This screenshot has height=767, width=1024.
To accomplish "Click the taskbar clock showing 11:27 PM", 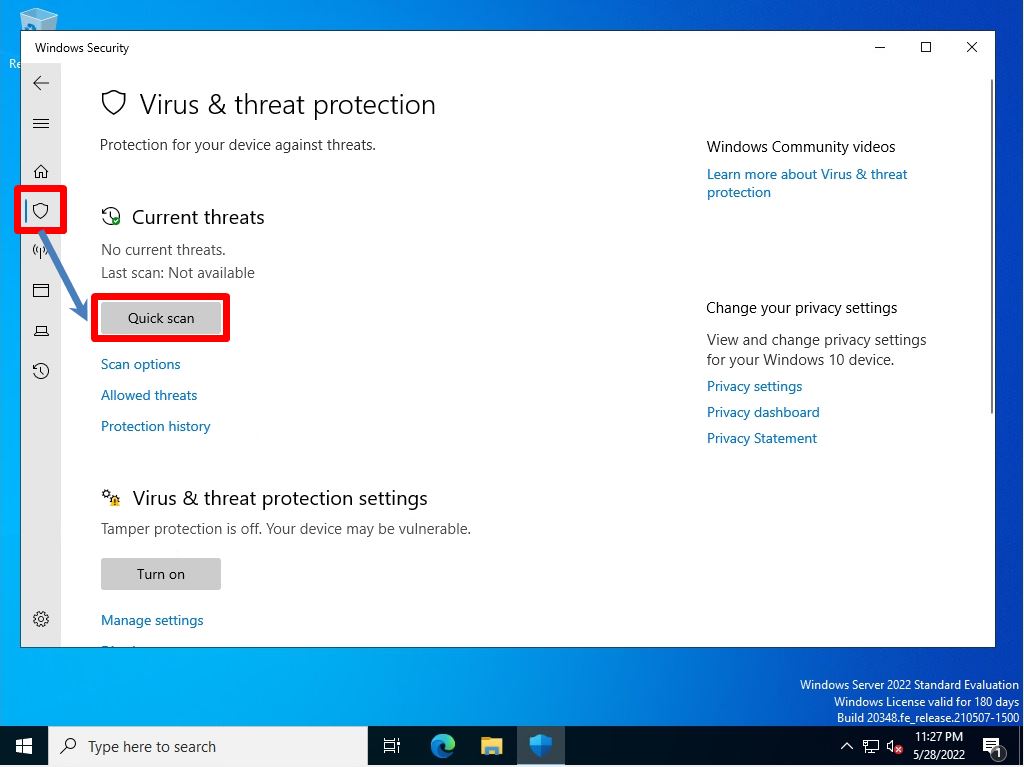I will pyautogui.click(x=938, y=746).
